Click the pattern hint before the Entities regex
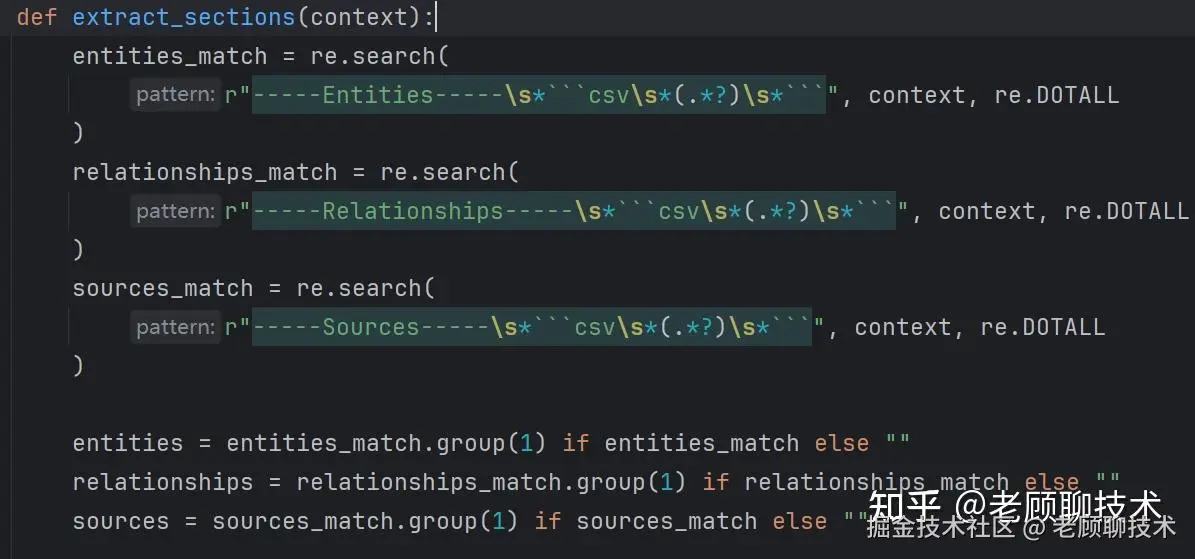The image size is (1195, 559). tap(175, 95)
